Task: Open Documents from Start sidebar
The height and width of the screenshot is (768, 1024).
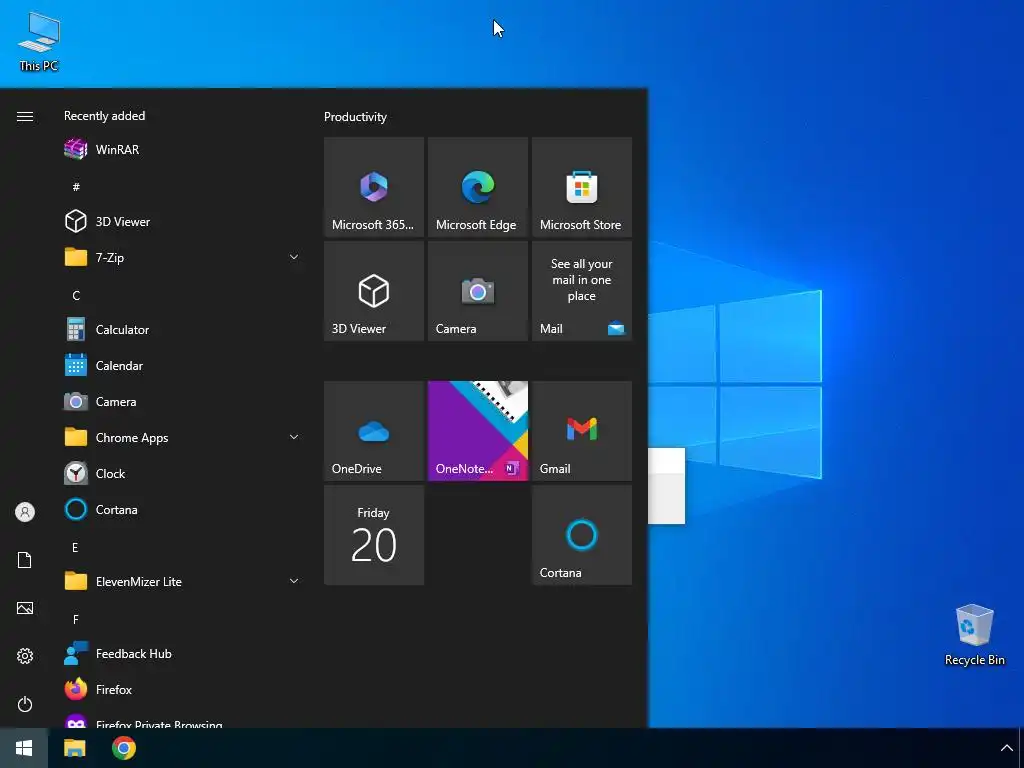Action: click(25, 560)
